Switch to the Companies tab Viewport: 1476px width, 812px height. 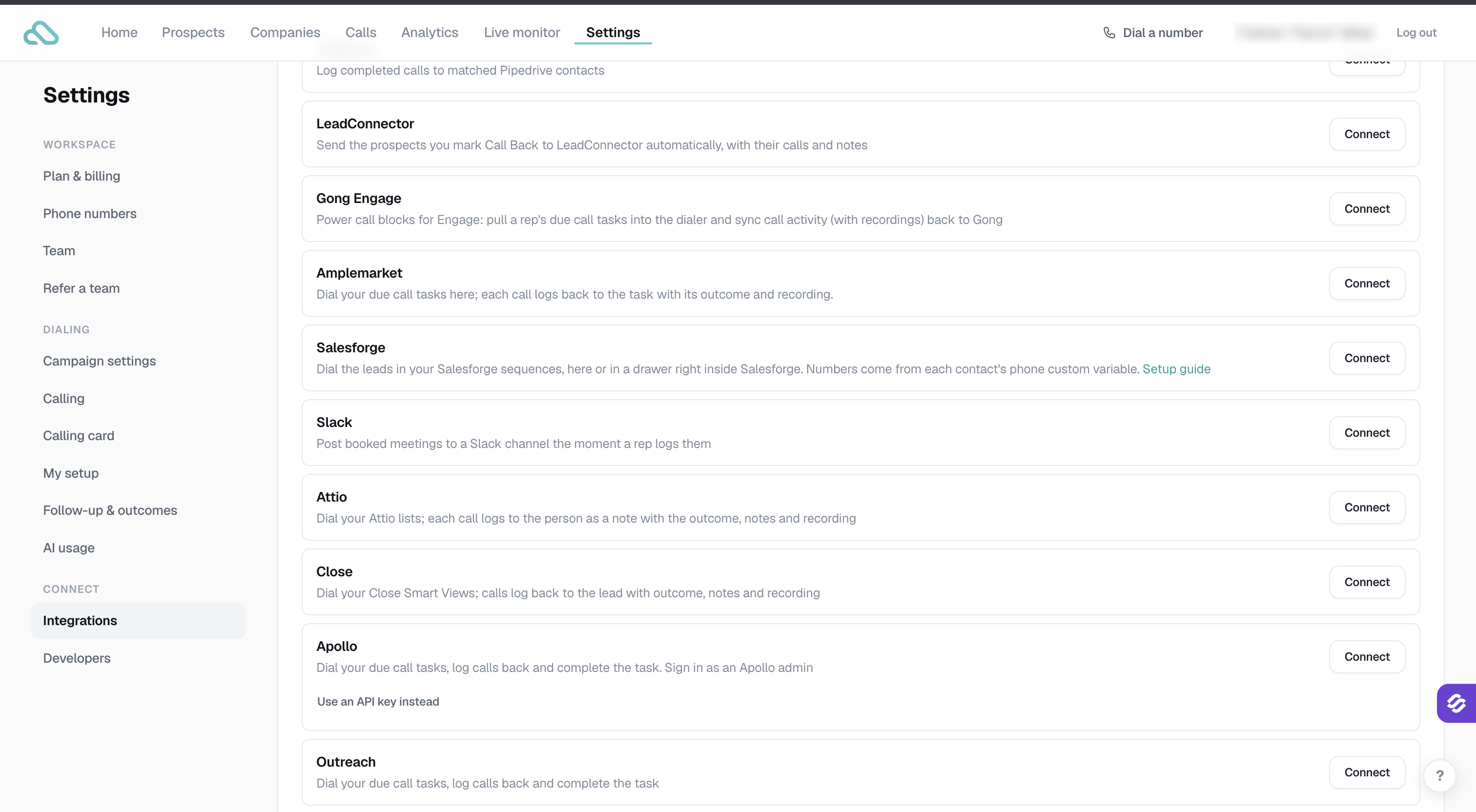tap(286, 33)
